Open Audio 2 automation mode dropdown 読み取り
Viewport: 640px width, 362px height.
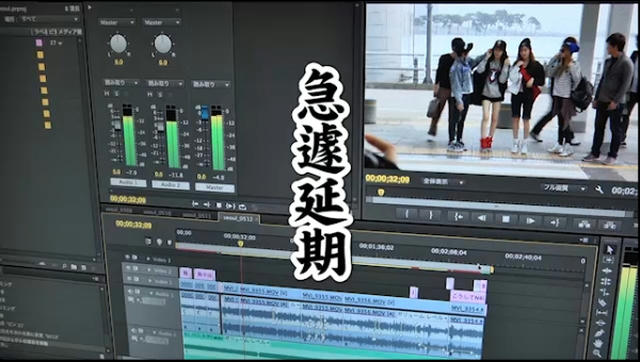coord(165,83)
